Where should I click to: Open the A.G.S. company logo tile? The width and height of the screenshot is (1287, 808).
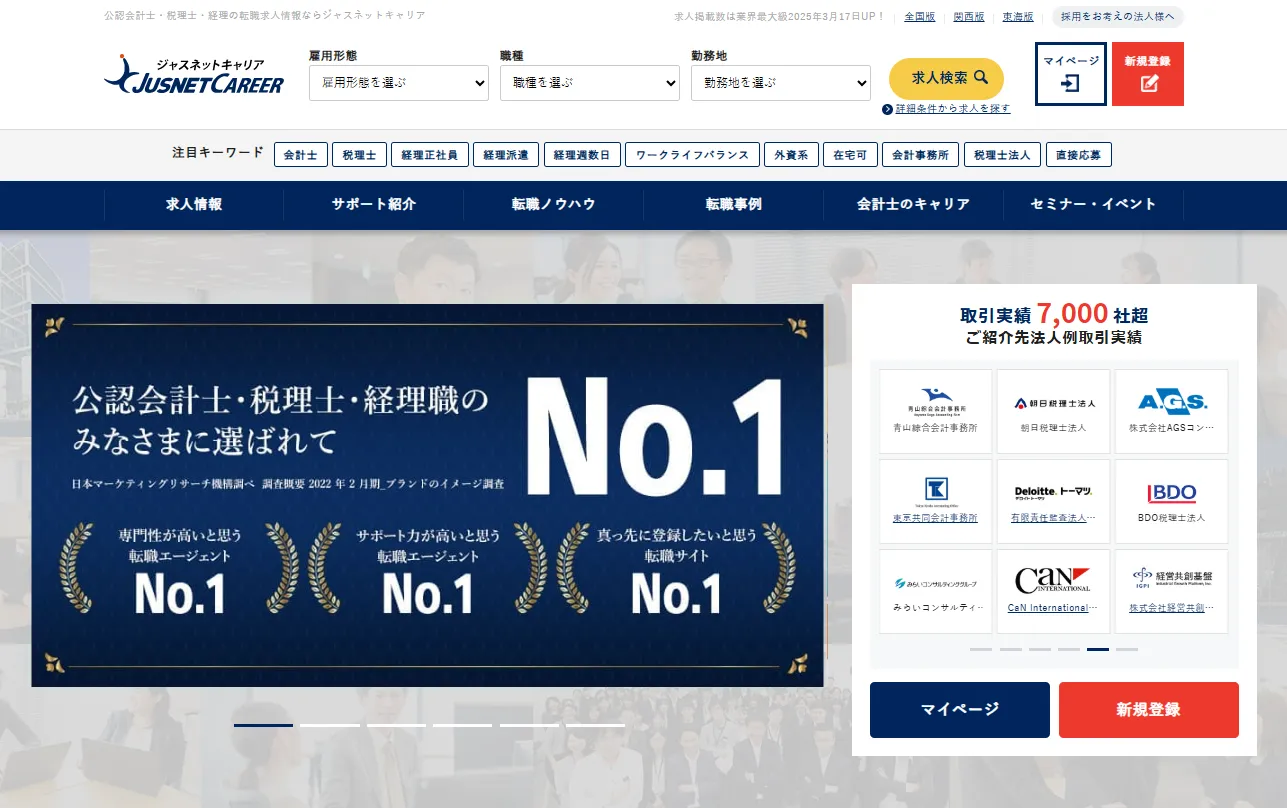[1171, 411]
